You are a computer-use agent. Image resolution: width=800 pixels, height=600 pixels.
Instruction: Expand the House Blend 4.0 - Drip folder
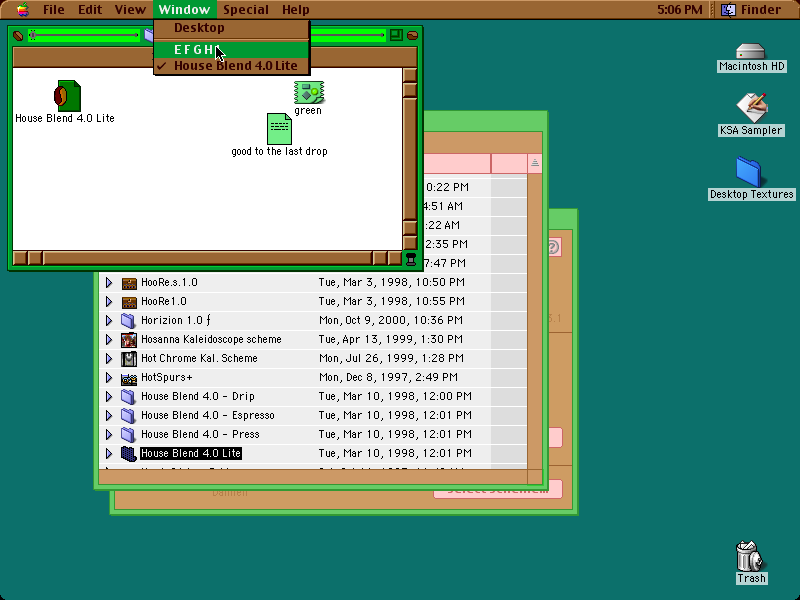(x=109, y=396)
